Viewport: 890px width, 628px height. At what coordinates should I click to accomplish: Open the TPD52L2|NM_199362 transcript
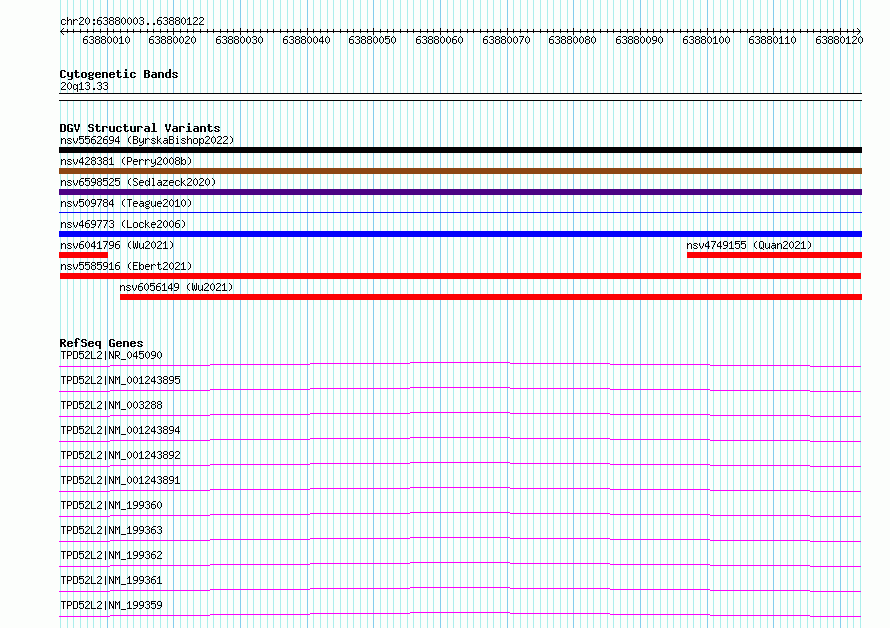(x=111, y=555)
